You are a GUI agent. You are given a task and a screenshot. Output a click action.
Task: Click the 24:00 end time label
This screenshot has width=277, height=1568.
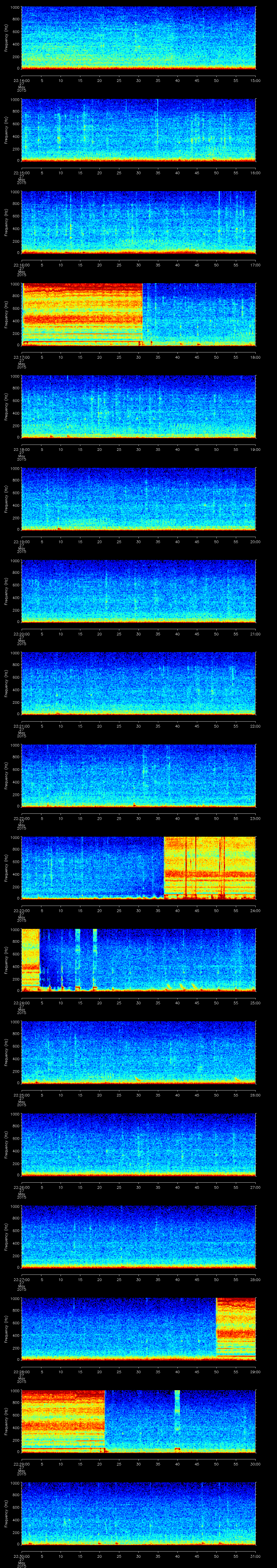255,910
